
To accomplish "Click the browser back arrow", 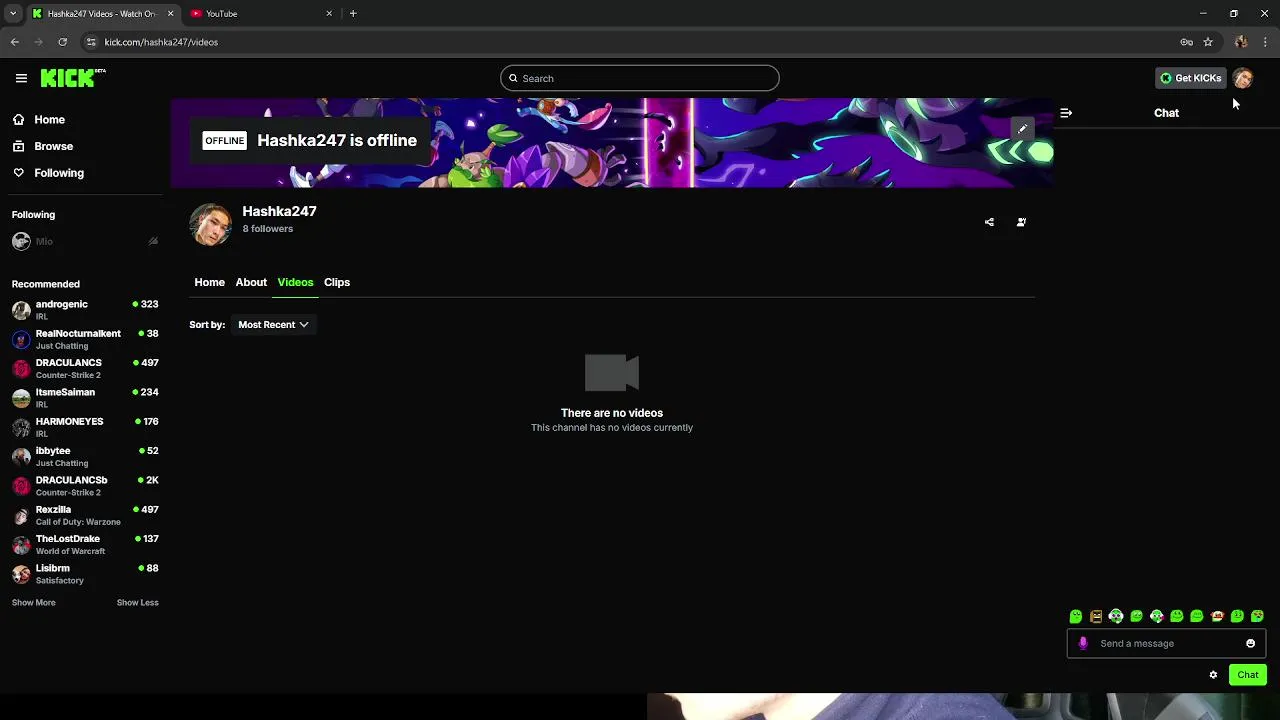I will [15, 42].
